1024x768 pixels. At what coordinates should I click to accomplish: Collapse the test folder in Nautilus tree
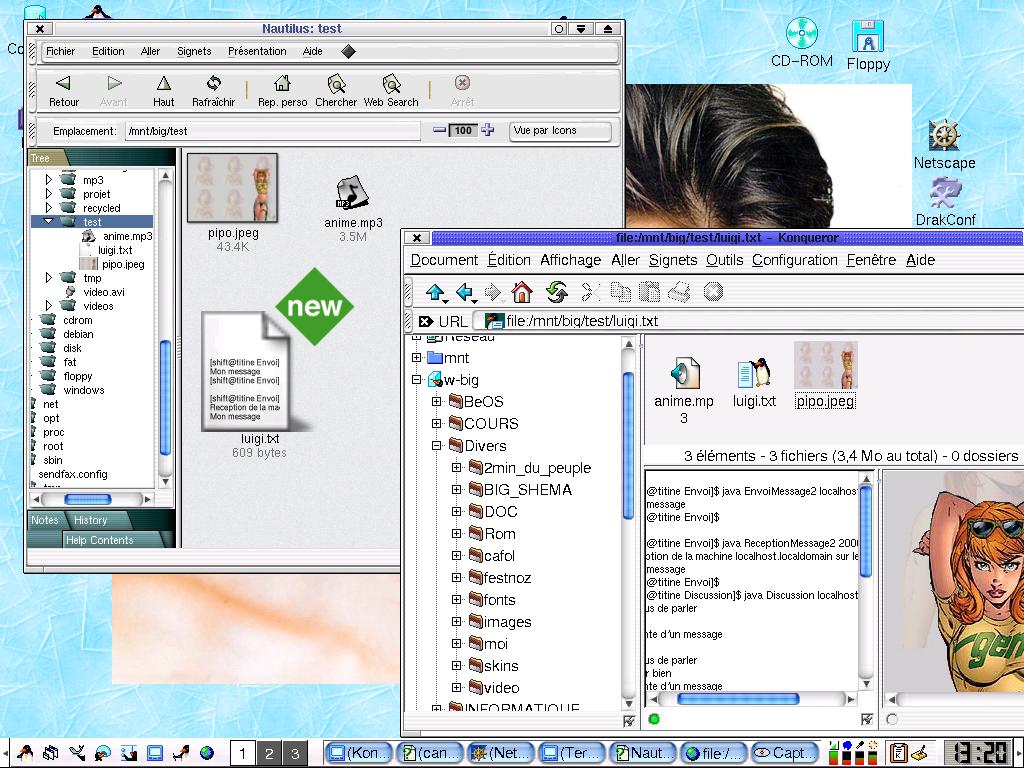pos(49,222)
